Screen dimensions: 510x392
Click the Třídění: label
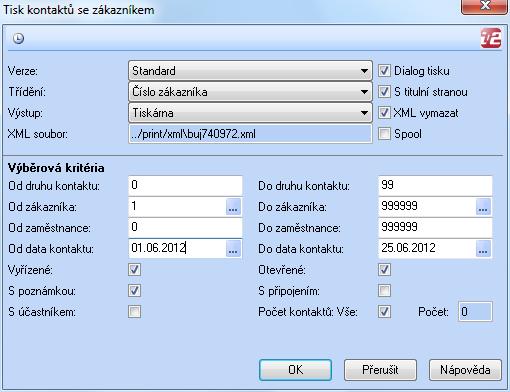pyautogui.click(x=27, y=92)
